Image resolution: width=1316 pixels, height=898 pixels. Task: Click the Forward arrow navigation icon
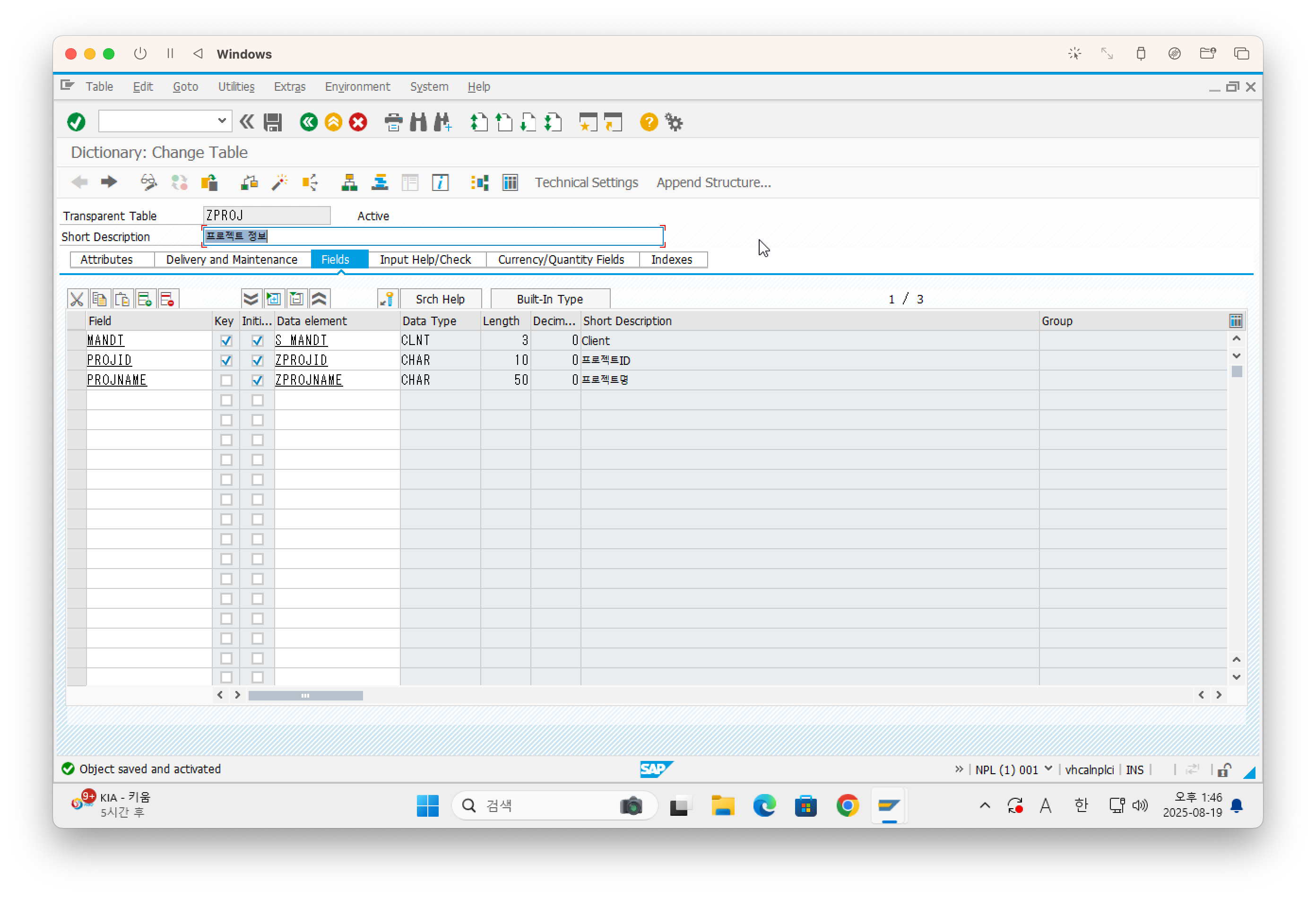coord(109,182)
